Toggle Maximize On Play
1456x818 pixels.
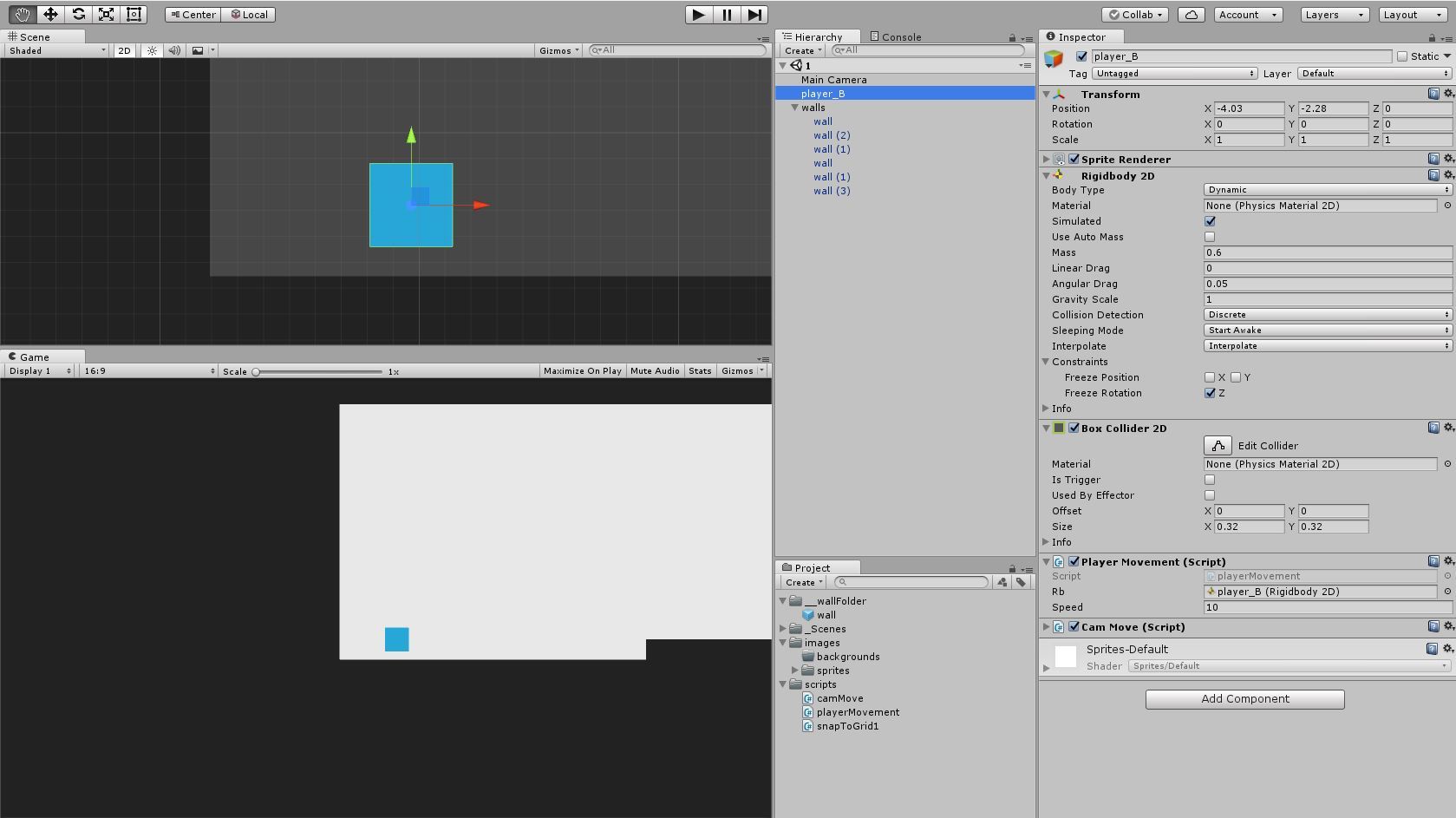pyautogui.click(x=582, y=371)
